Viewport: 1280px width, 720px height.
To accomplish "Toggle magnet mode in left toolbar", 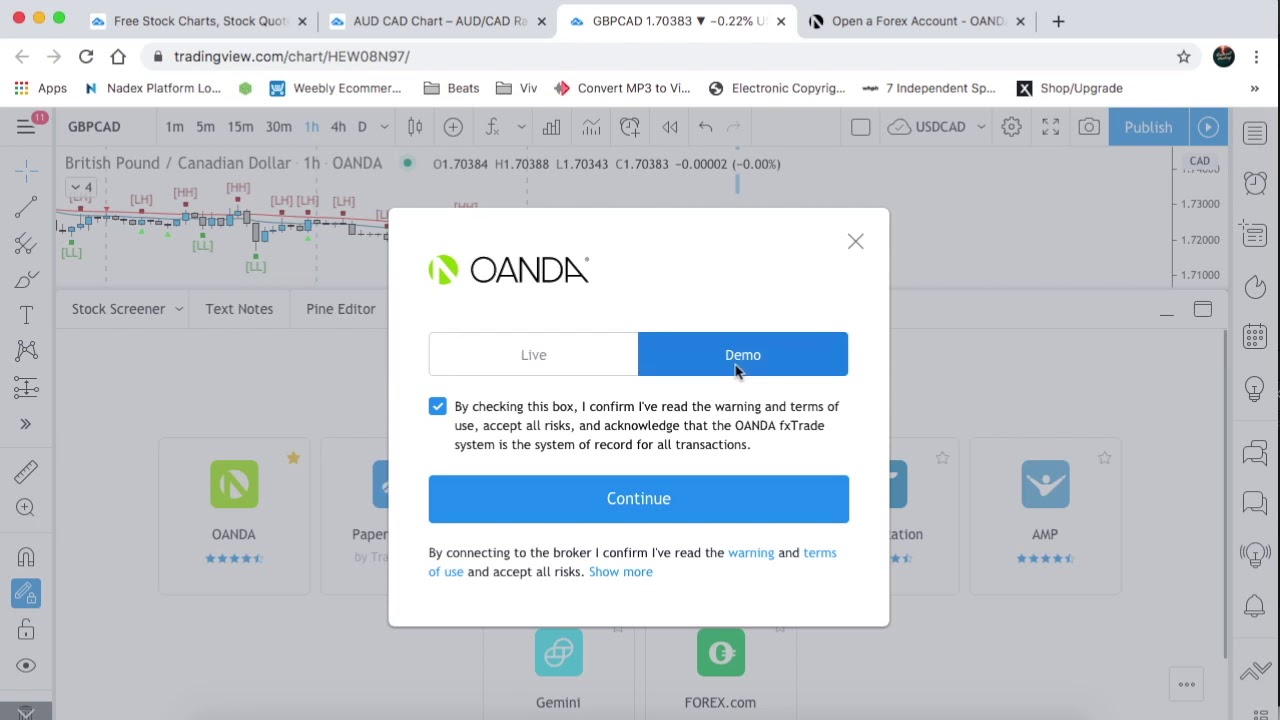I will [26, 557].
